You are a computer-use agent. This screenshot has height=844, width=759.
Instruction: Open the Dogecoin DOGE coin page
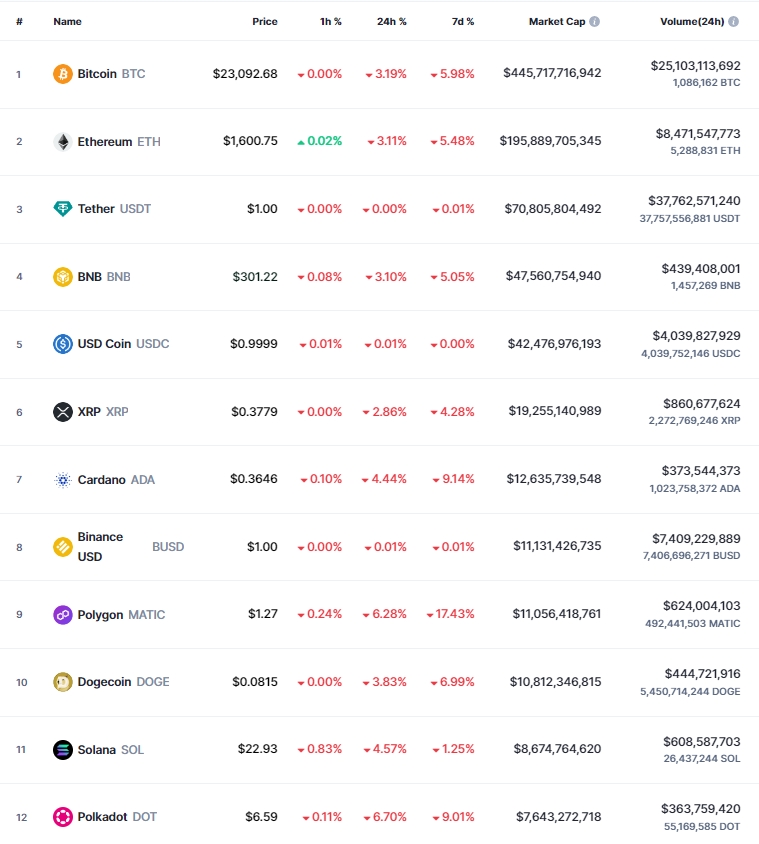[123, 682]
